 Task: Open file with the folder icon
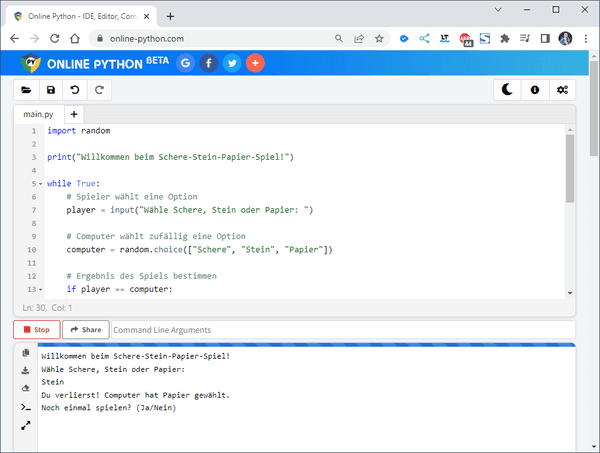click(26, 90)
